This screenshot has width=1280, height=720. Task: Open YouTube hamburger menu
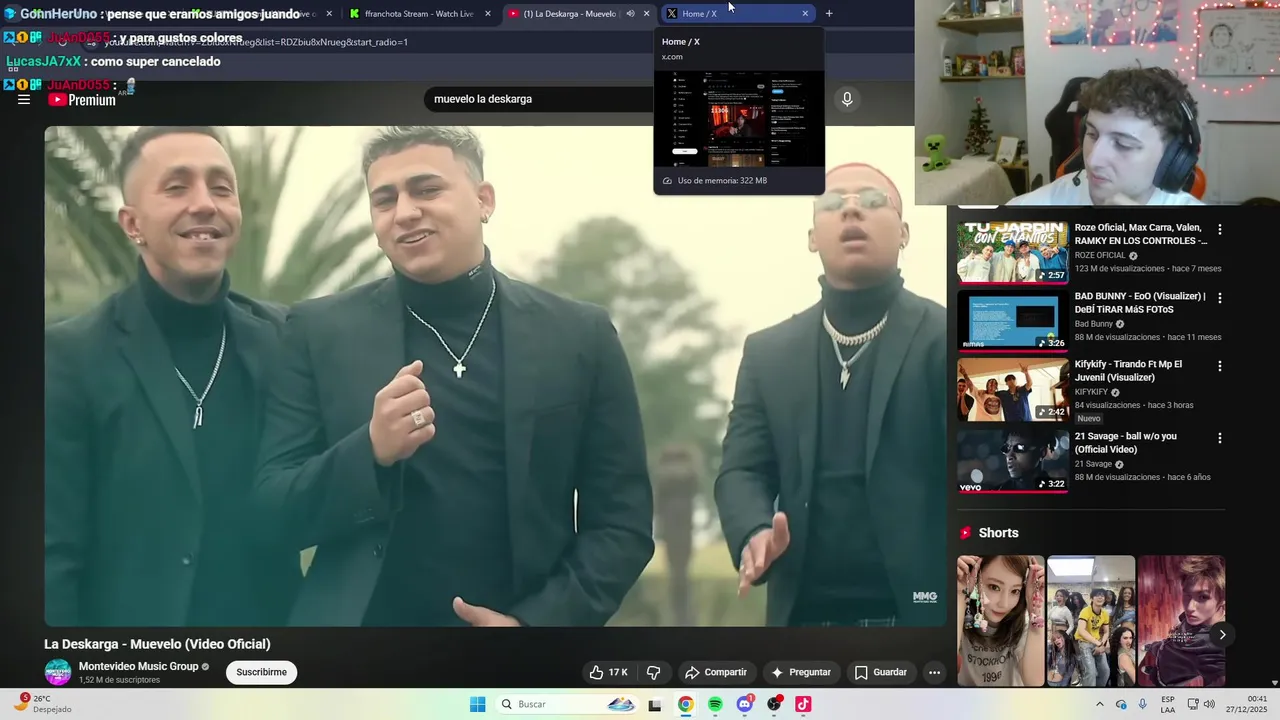pyautogui.click(x=24, y=99)
